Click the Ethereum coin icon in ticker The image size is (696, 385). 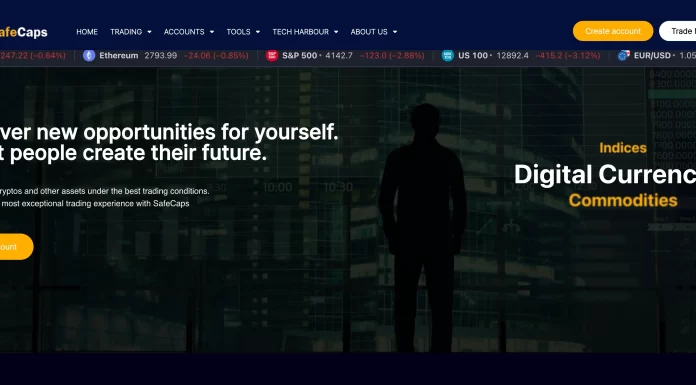(x=89, y=56)
